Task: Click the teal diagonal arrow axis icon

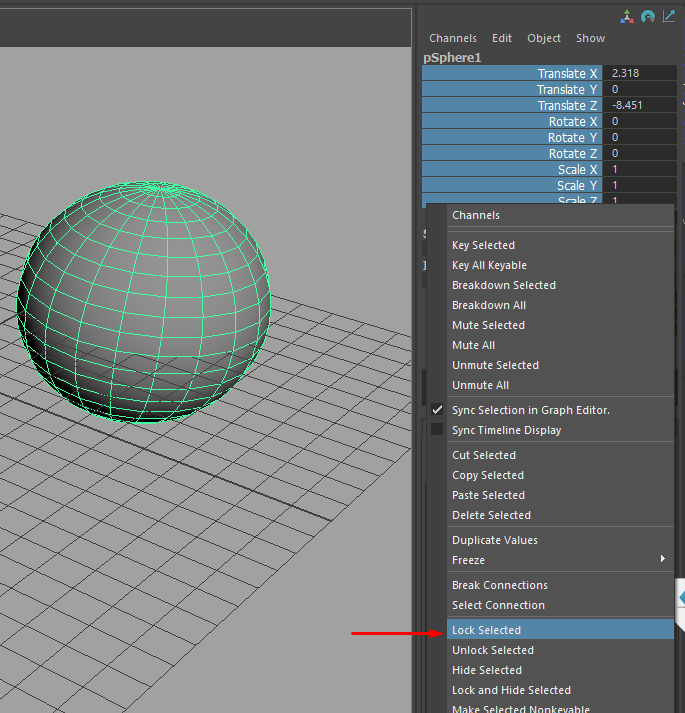Action: pyautogui.click(x=668, y=16)
